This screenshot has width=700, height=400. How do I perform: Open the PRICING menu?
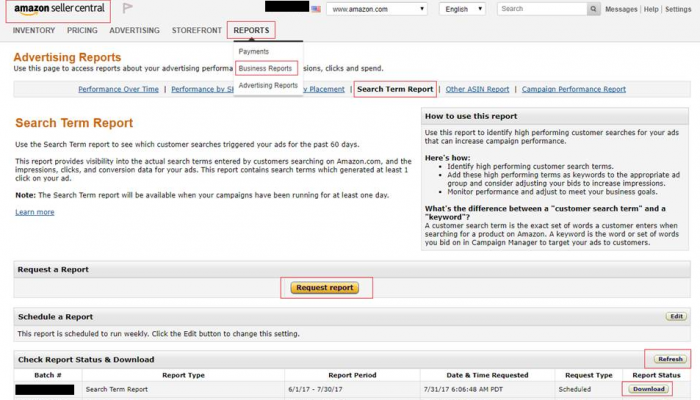(82, 30)
